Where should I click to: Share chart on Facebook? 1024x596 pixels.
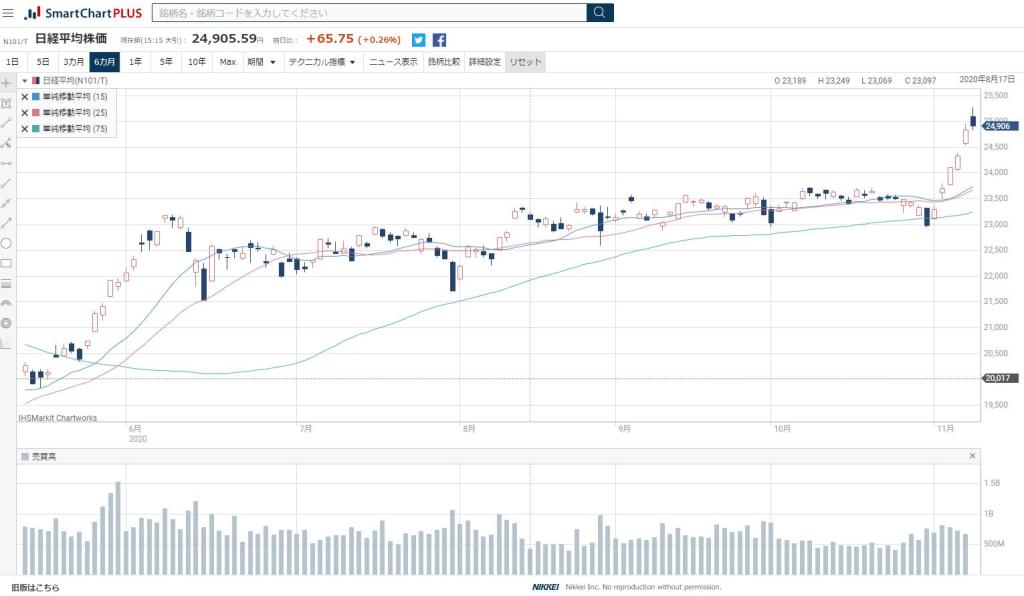[439, 40]
